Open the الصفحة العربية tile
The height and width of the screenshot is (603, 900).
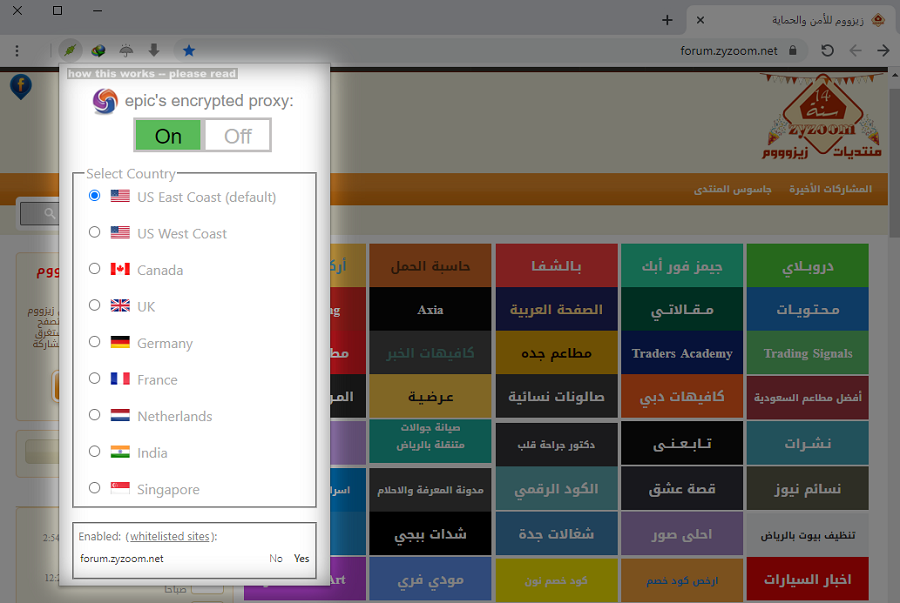tap(557, 309)
